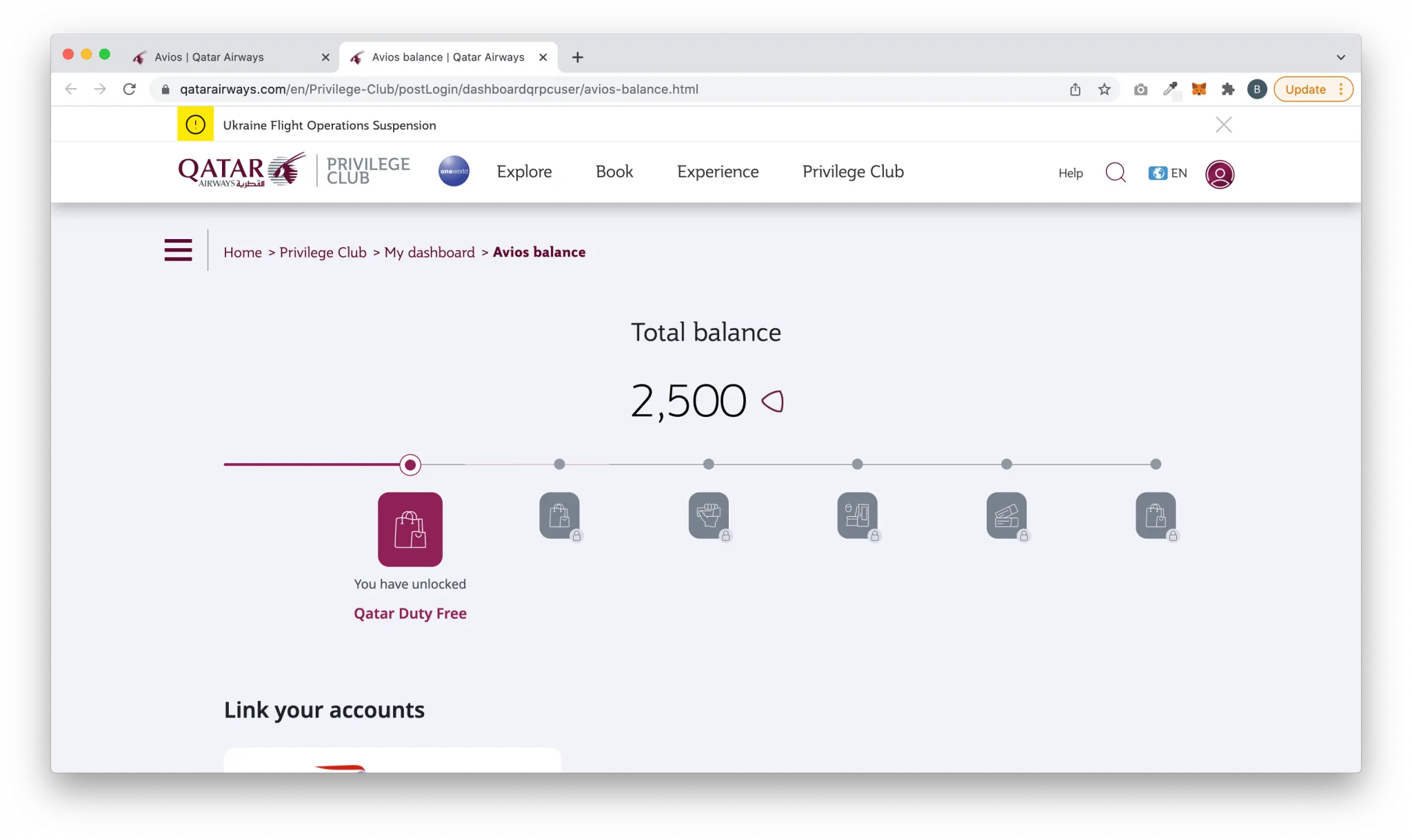Click the final locked shopping milestone icon
The width and height of the screenshot is (1412, 840).
[1155, 516]
